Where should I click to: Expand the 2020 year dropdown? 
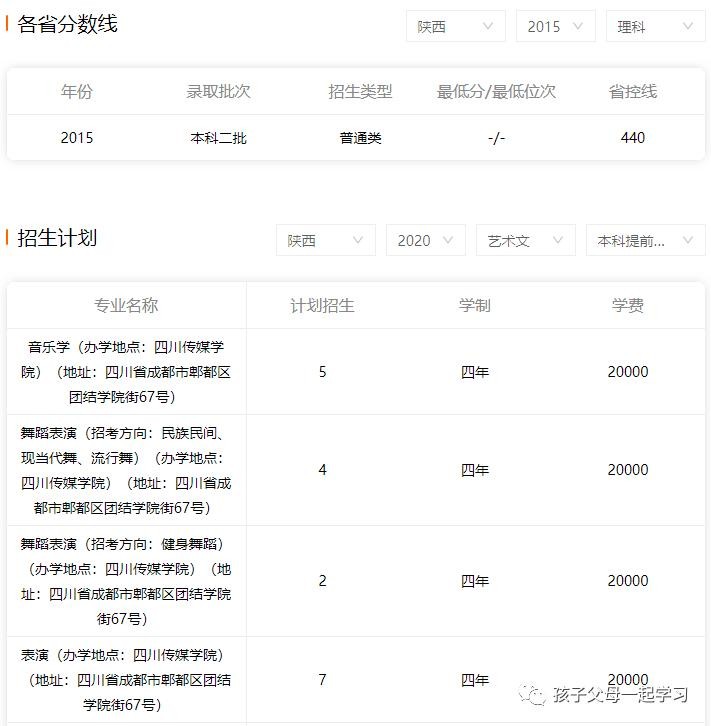pos(425,240)
